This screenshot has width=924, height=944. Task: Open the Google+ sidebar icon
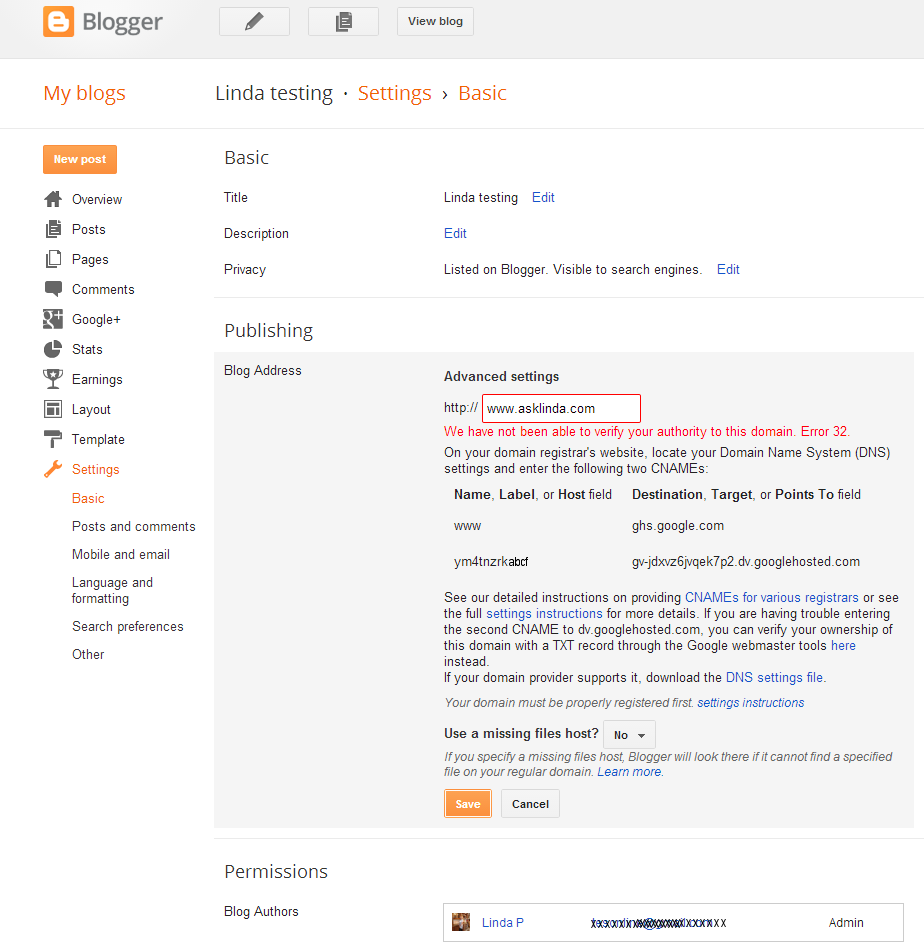53,318
